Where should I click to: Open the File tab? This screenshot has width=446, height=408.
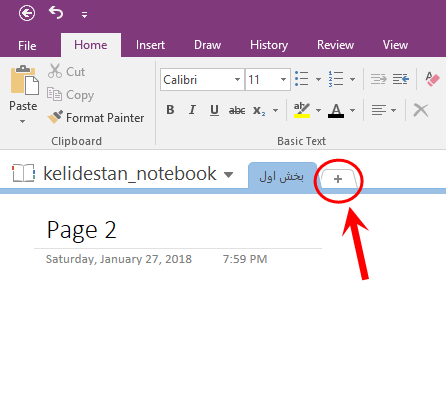(27, 45)
